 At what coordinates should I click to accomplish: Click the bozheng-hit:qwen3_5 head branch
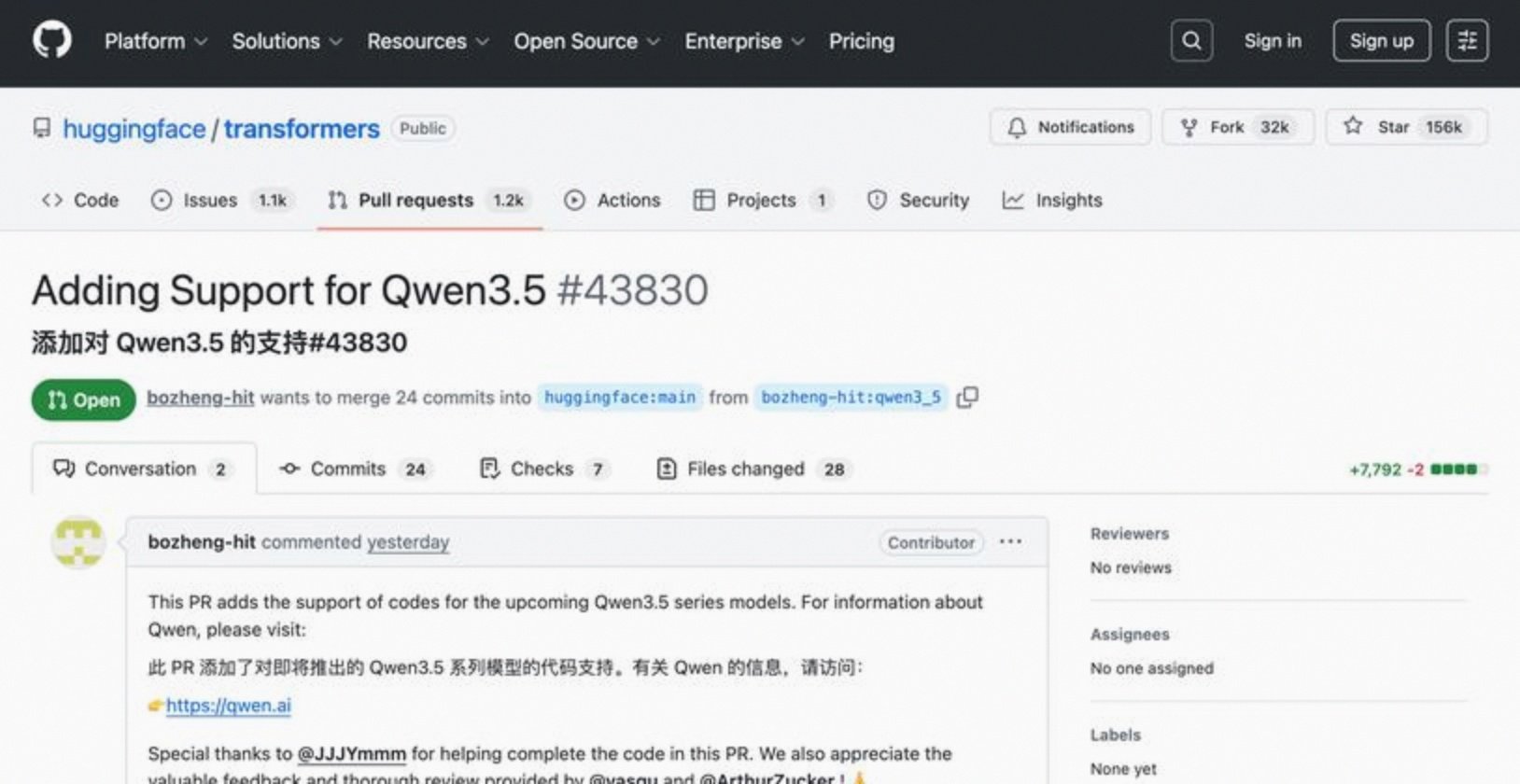(851, 398)
